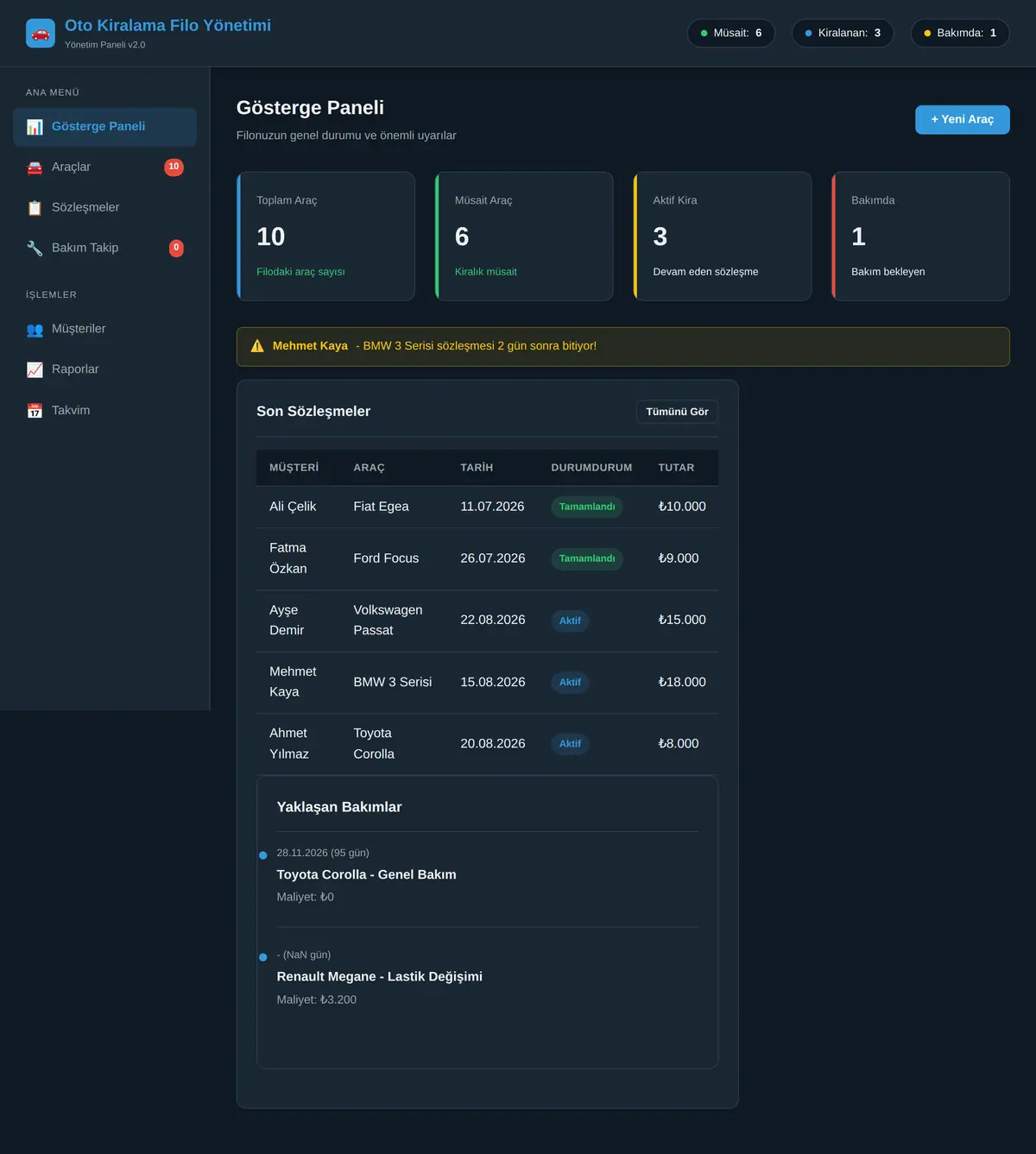This screenshot has height=1154, width=1036.
Task: Click the Oto Kiralama Filo Yönetimi title
Action: click(x=167, y=26)
